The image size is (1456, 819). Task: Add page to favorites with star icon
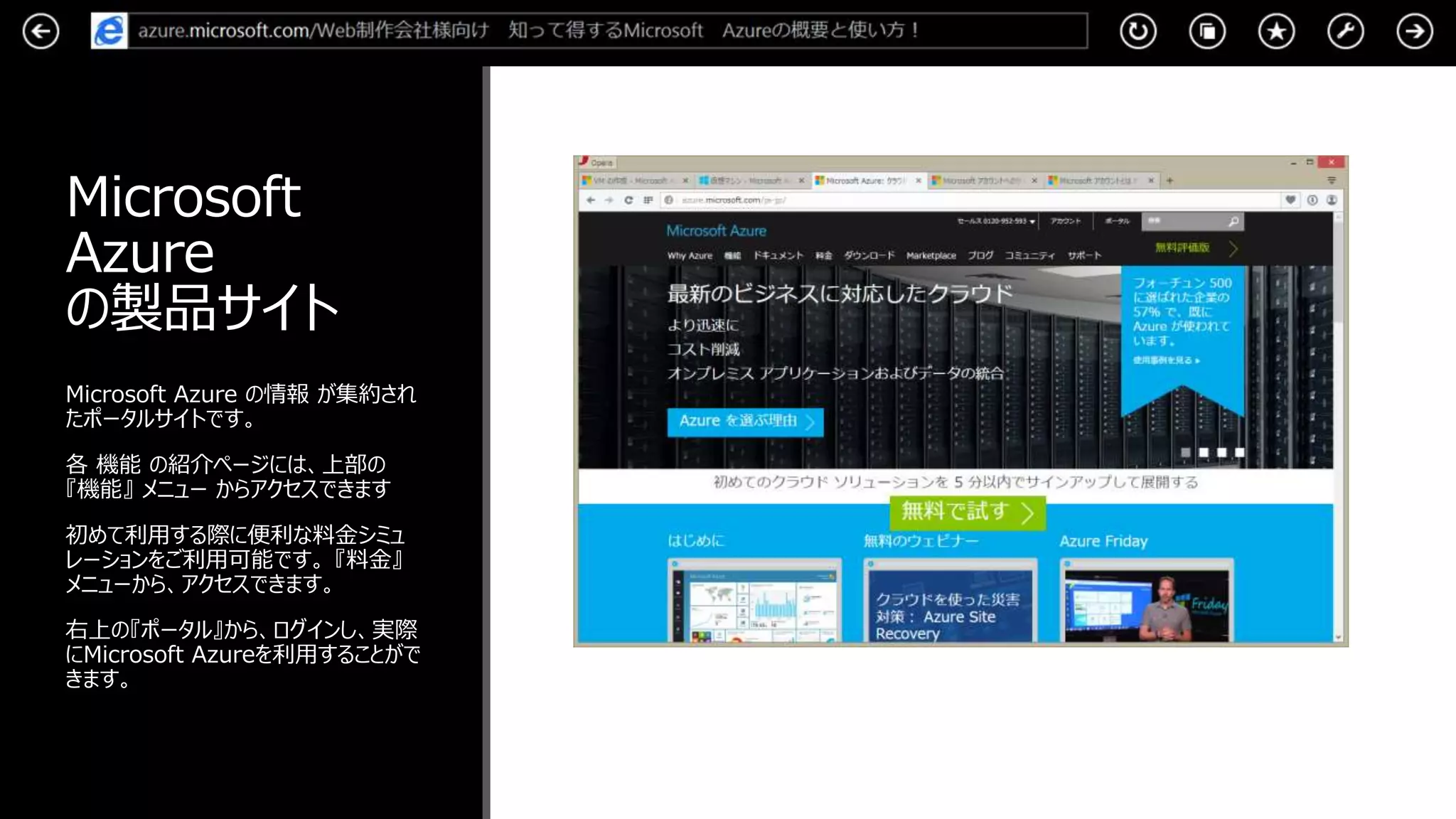1276,31
